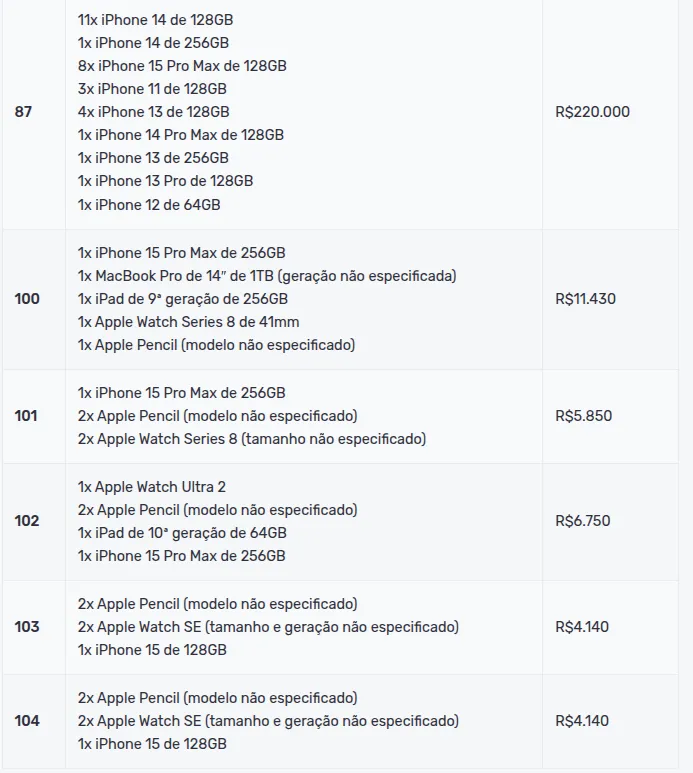Select row number 100
This screenshot has height=773, width=693.
[x=27, y=299]
